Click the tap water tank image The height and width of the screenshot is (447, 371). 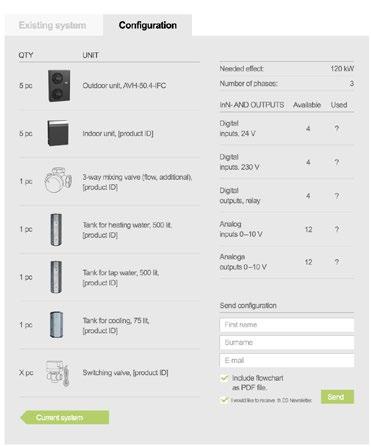(x=56, y=277)
